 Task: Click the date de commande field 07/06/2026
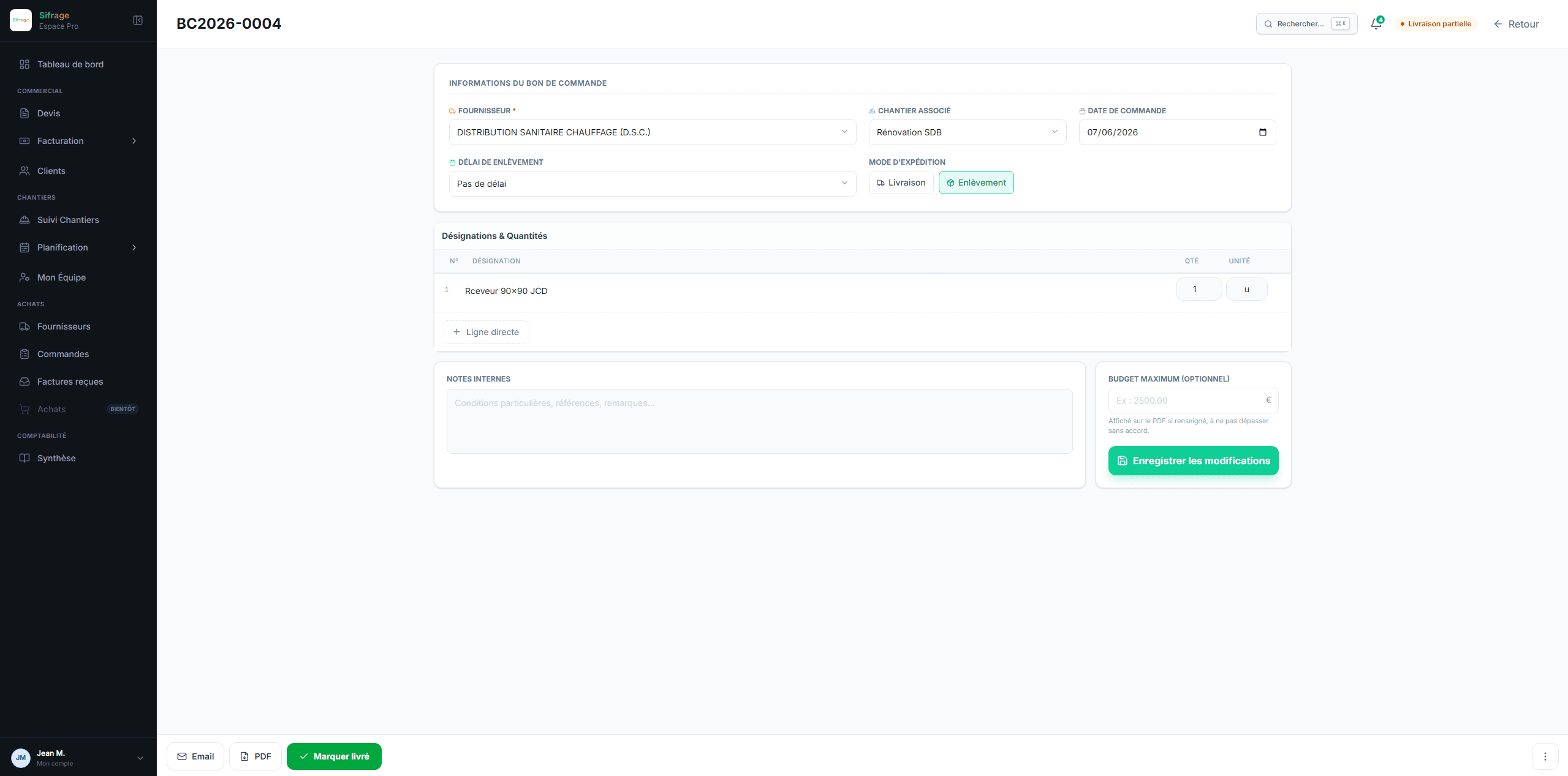1177,132
